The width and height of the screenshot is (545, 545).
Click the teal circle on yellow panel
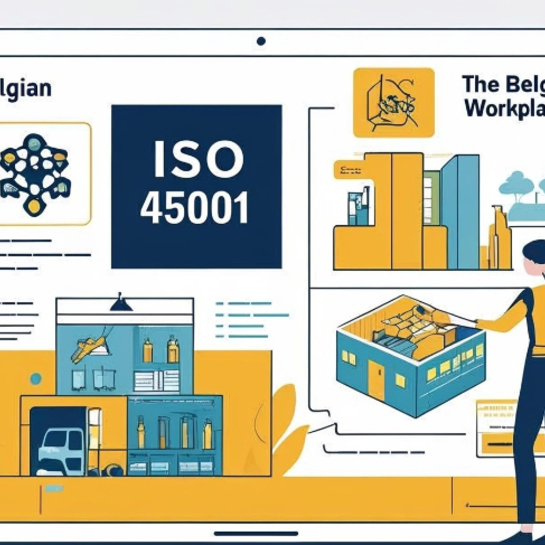pos(36,379)
